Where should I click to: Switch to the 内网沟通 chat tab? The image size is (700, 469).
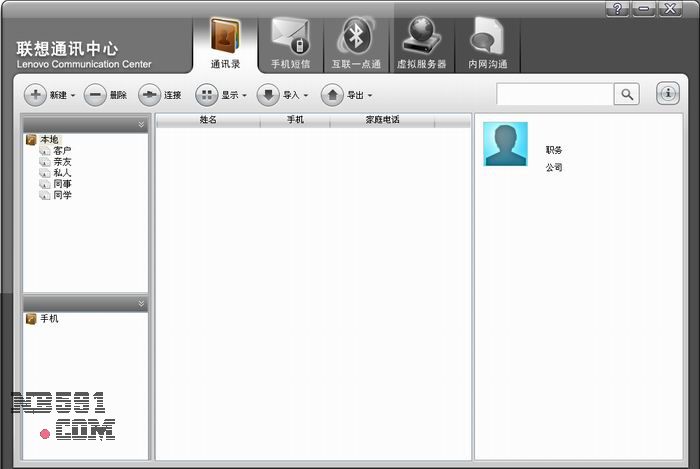point(487,43)
